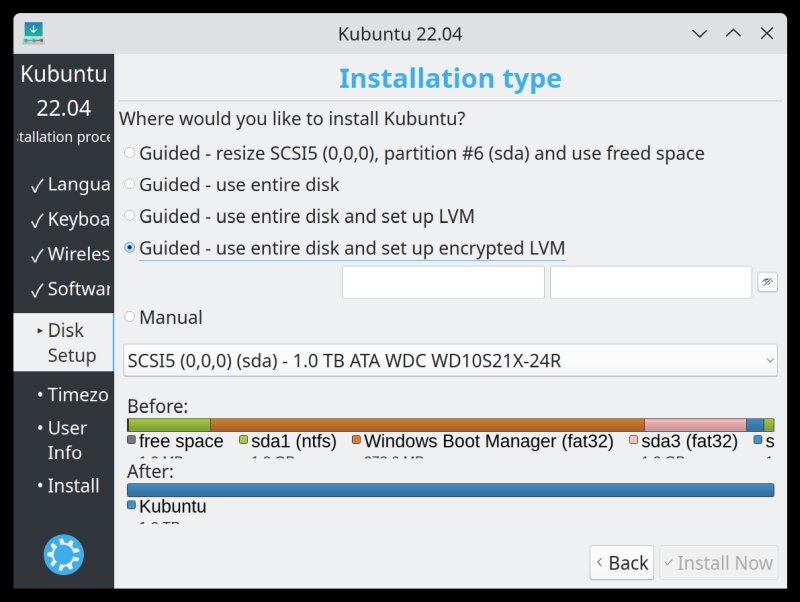Click the checkmark beside Keyboard step
800x602 pixels.
[x=35, y=219]
